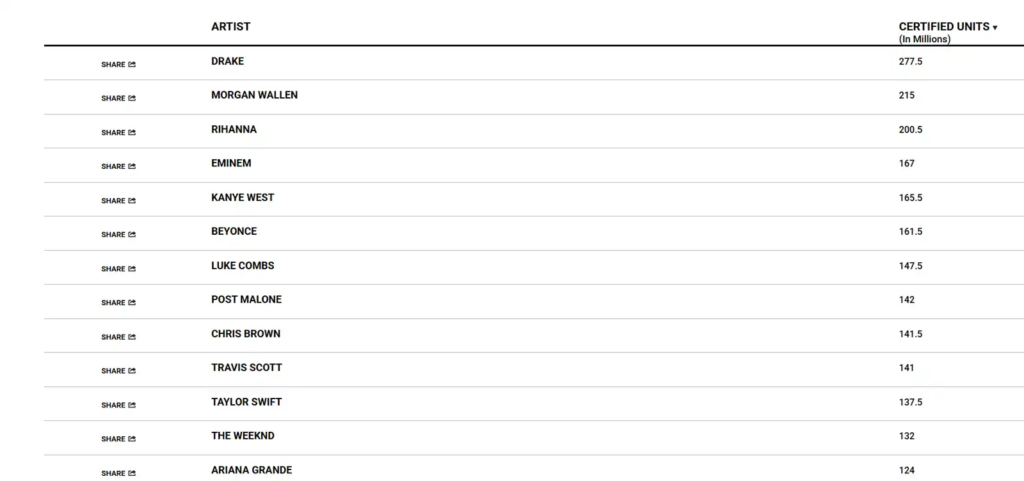Open the Drake artist link
Screen dimensions: 1024x481
click(228, 62)
